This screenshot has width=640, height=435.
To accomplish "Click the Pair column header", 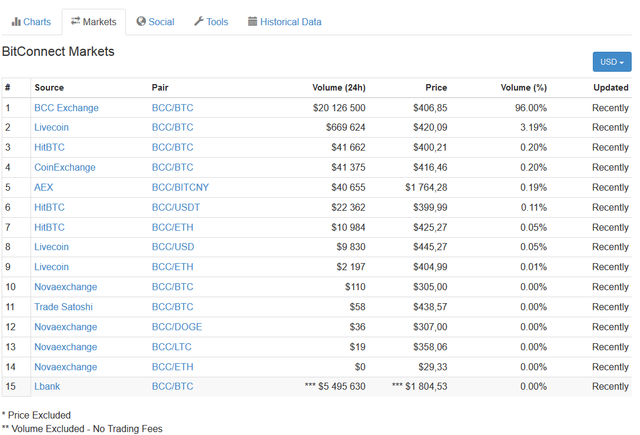I will click(160, 88).
